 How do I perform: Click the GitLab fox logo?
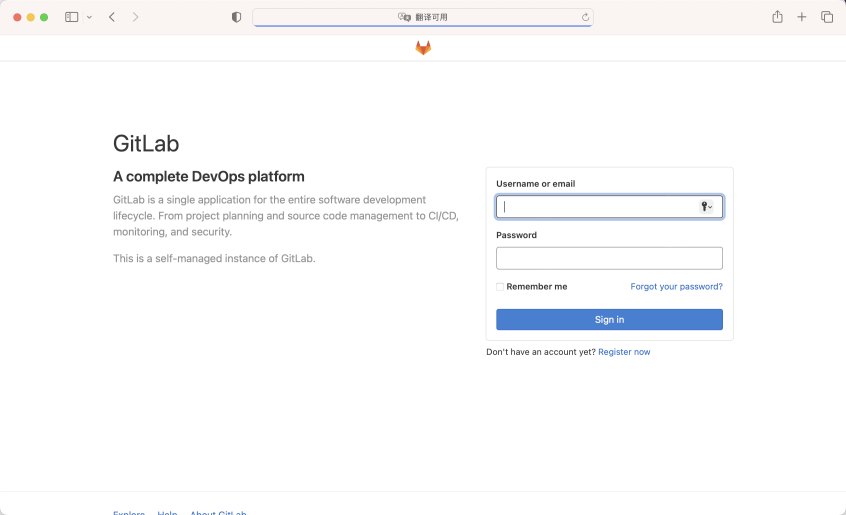pos(423,48)
